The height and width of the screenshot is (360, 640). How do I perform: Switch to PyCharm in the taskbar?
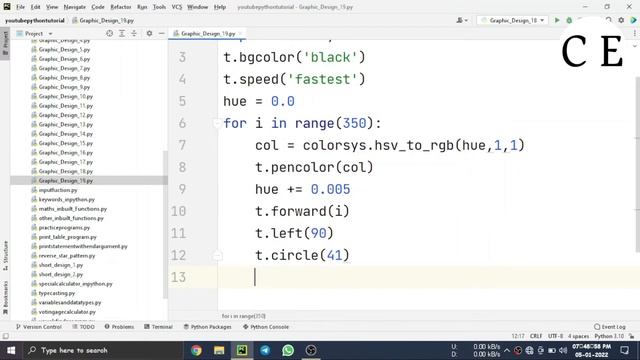pos(242,350)
